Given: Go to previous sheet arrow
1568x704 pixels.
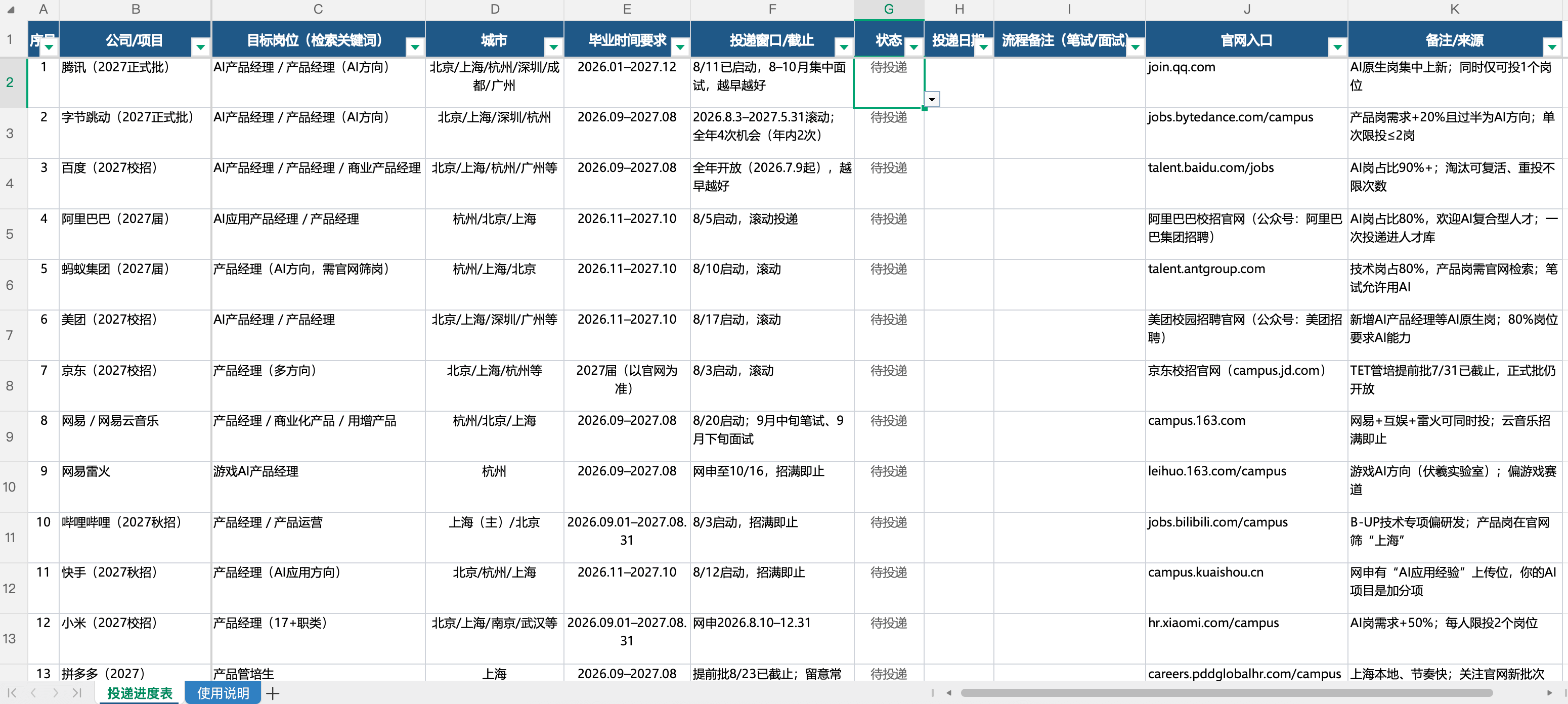Looking at the screenshot, I should (x=33, y=693).
